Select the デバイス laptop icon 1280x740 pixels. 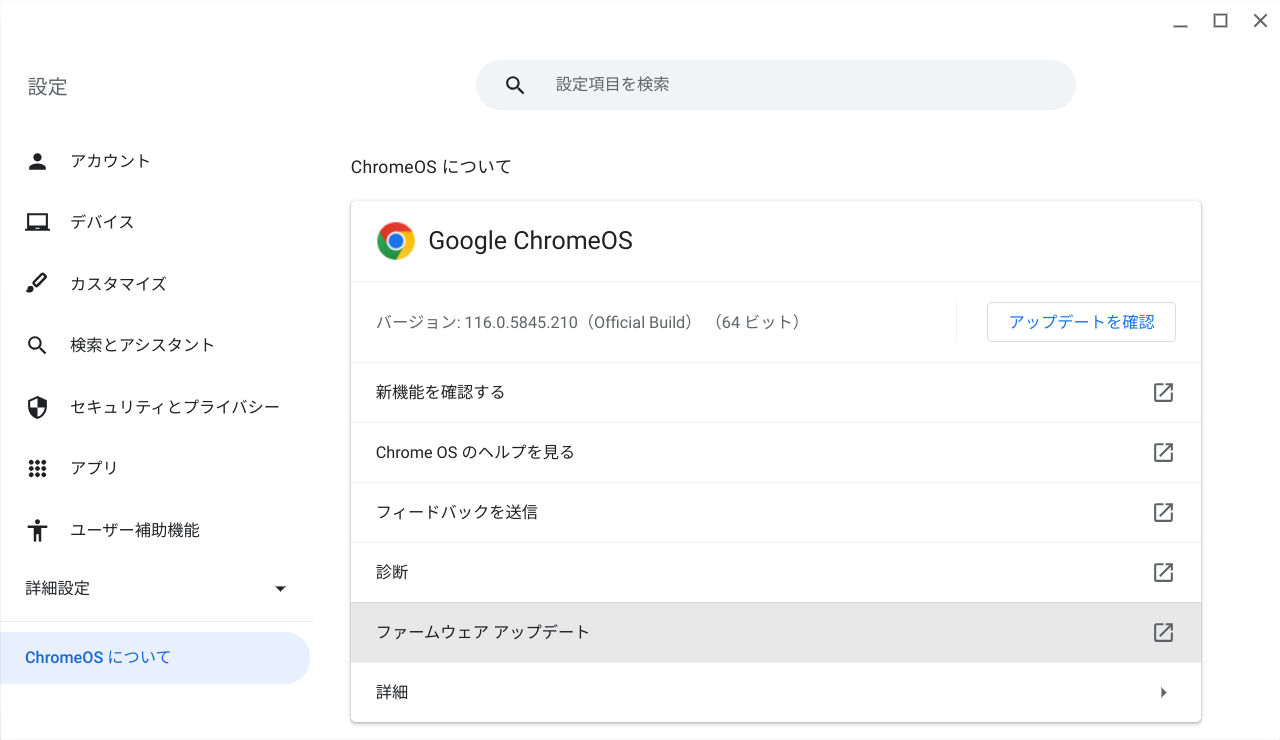pyautogui.click(x=37, y=222)
